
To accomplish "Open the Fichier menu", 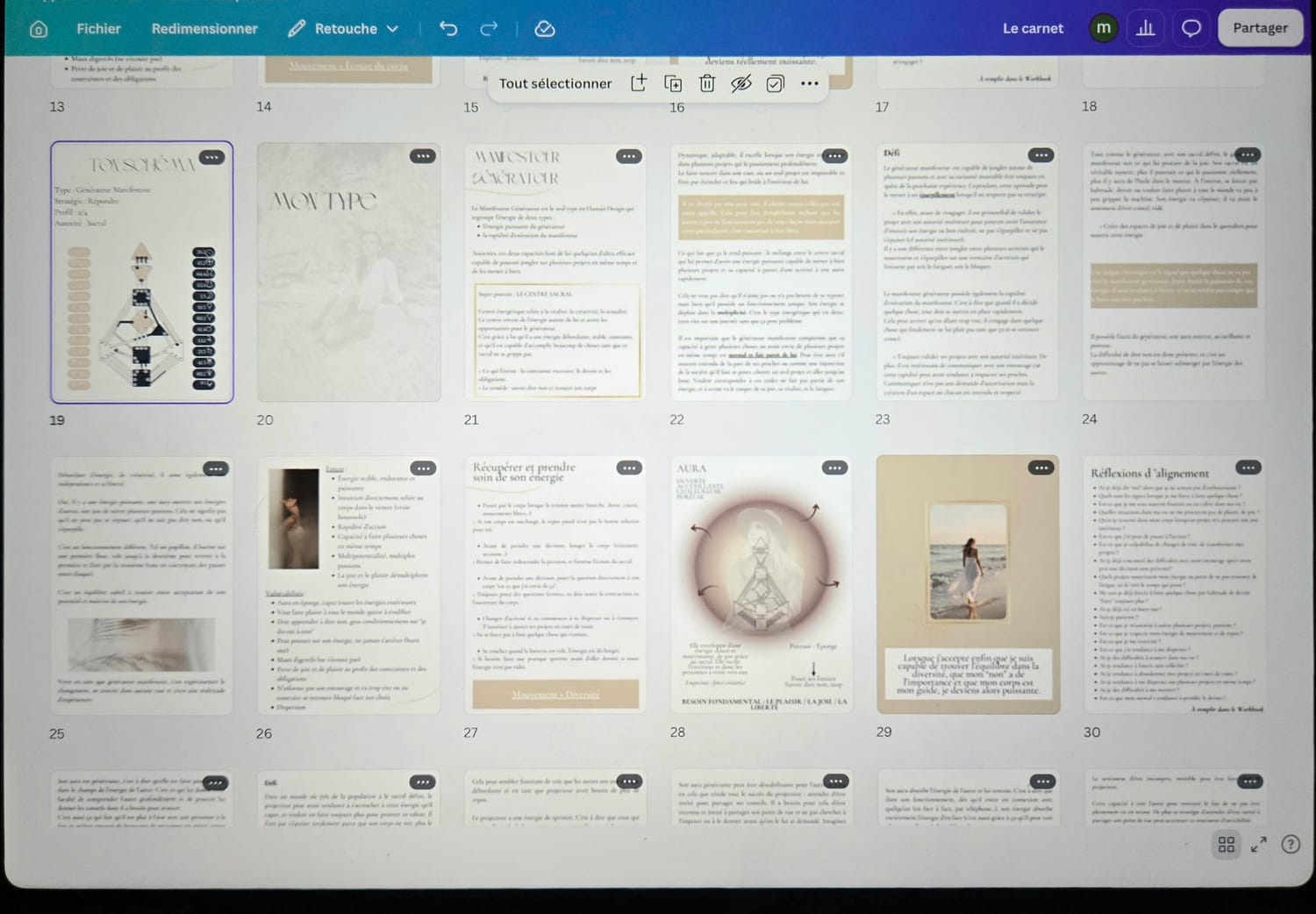I will (x=98, y=29).
